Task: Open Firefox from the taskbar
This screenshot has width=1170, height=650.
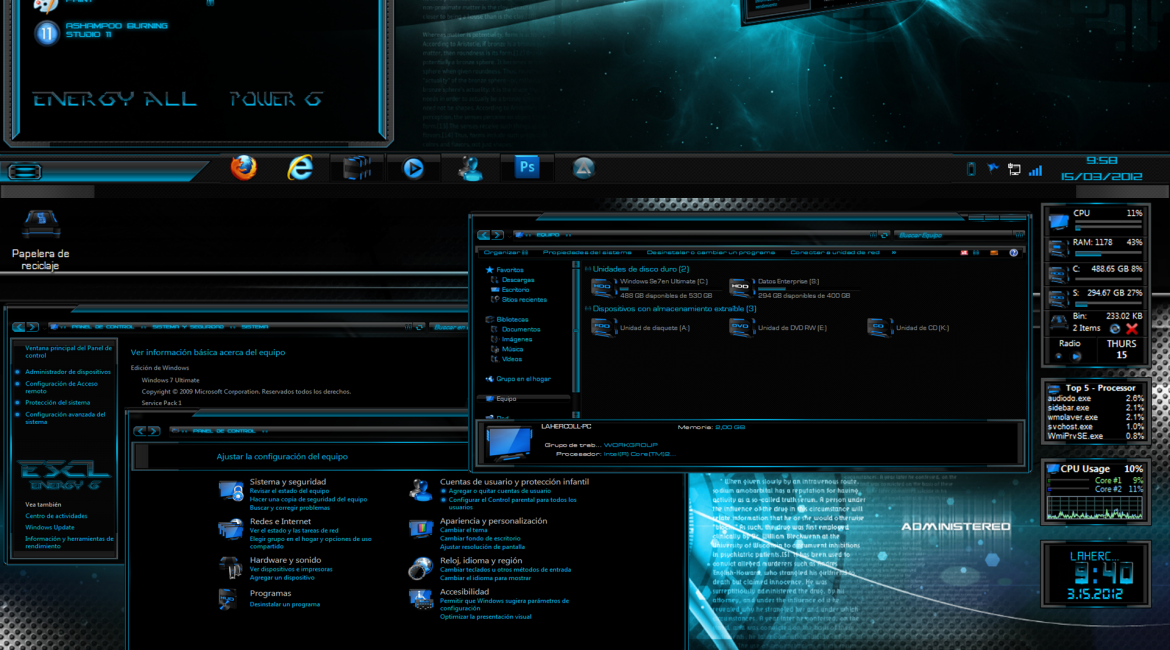Action: click(x=243, y=168)
